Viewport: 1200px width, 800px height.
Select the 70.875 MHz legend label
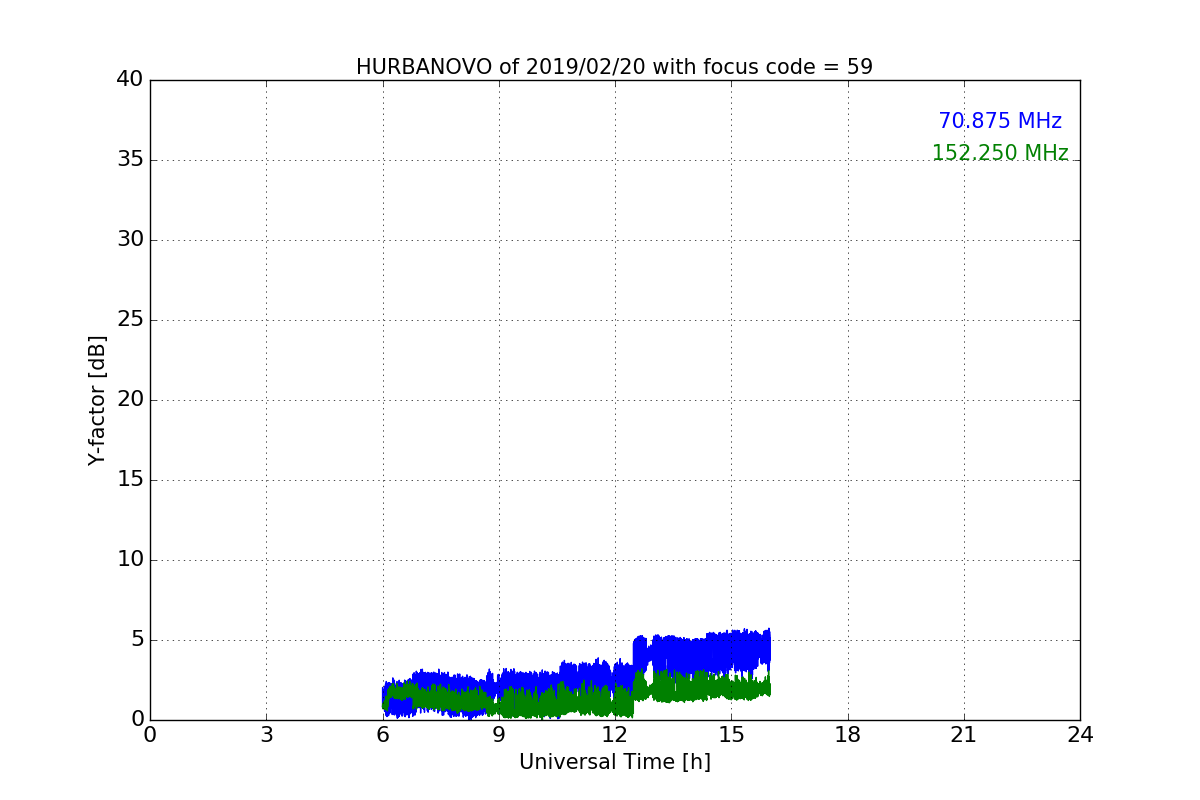(x=1000, y=121)
